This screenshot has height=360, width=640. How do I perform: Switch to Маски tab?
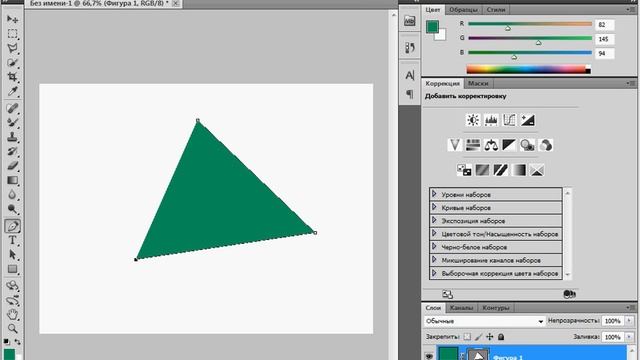(478, 83)
